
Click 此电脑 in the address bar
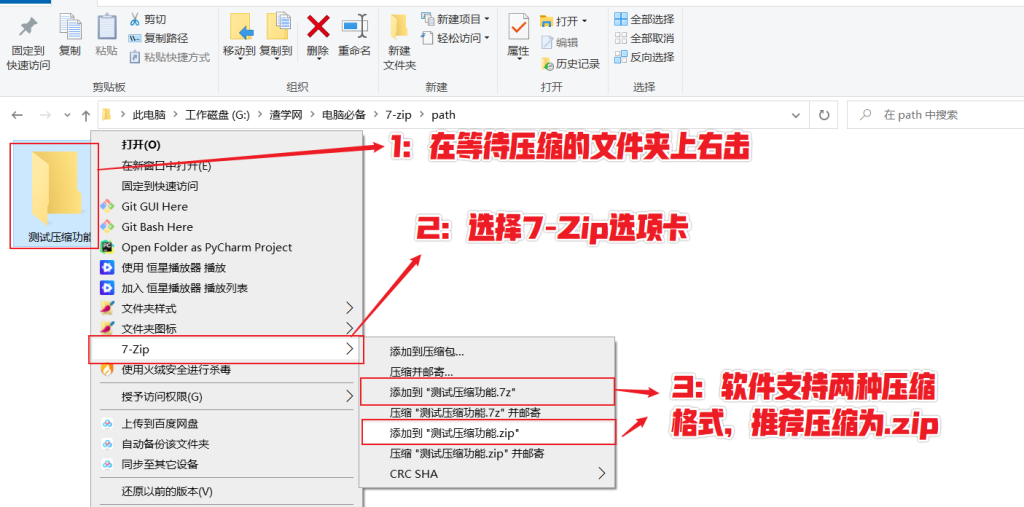click(147, 115)
